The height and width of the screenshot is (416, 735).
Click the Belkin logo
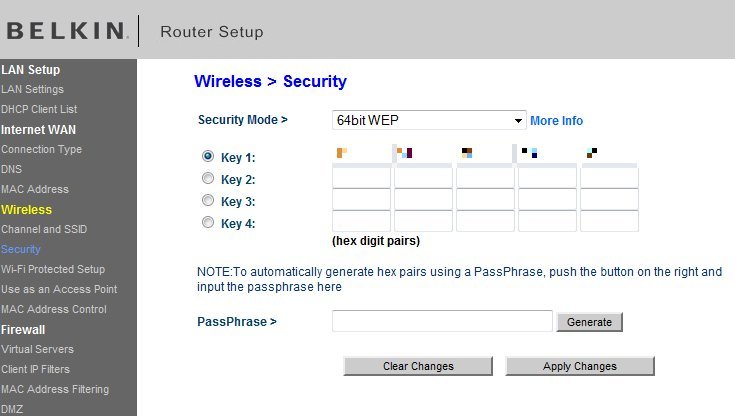[x=66, y=31]
